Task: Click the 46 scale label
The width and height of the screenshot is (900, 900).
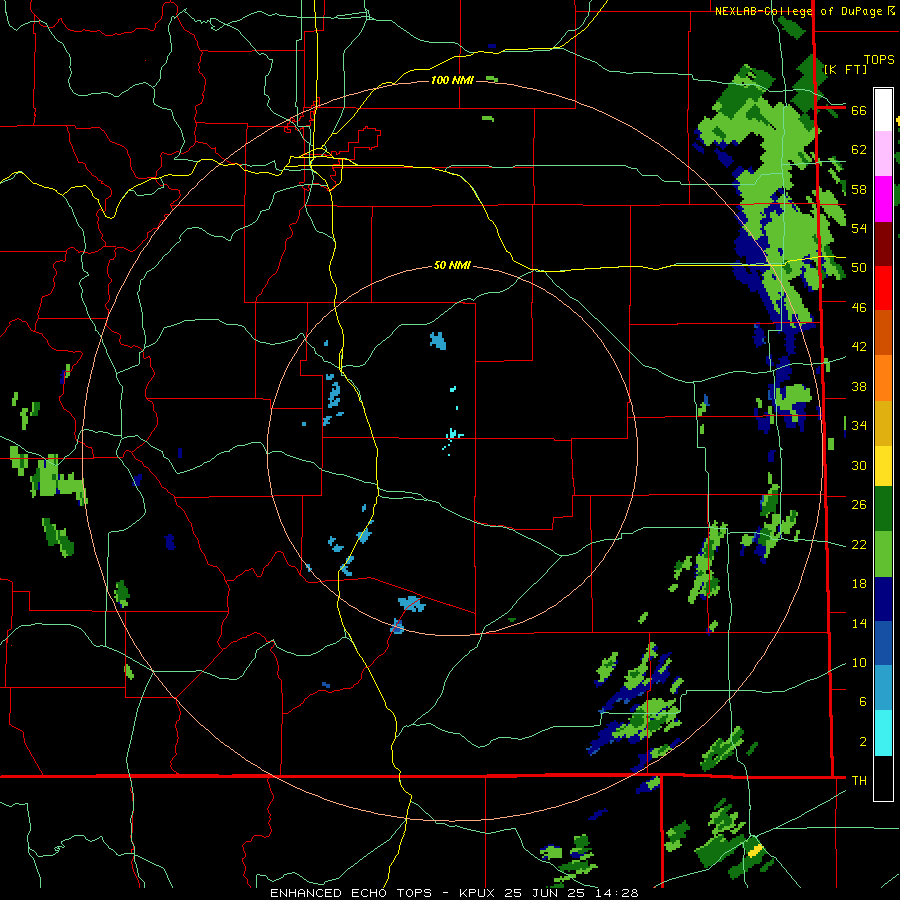Action: pos(859,307)
